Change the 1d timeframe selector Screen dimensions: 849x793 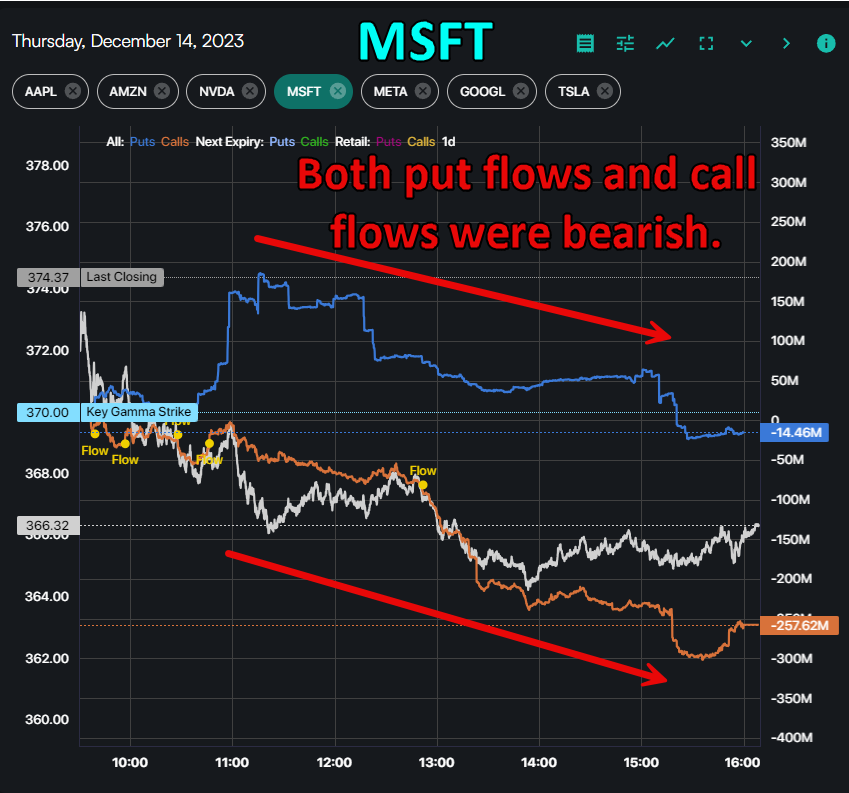[x=448, y=142]
